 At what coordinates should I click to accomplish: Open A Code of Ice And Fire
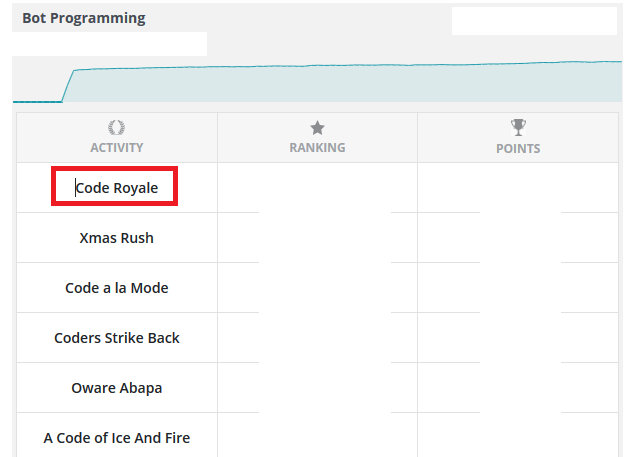[117, 438]
